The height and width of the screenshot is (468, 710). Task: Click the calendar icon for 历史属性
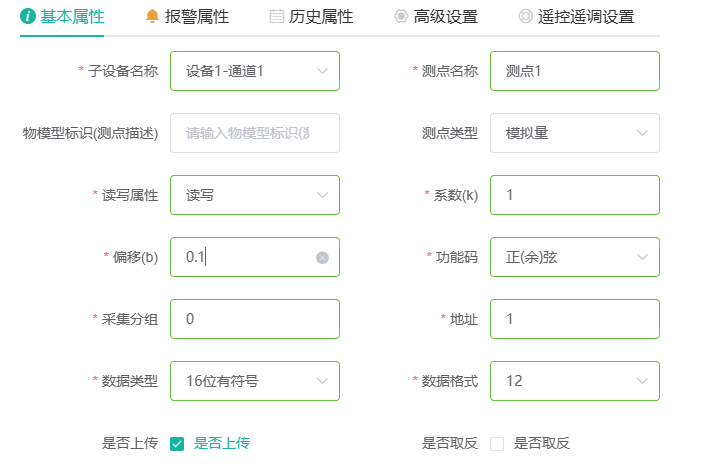pos(277,17)
